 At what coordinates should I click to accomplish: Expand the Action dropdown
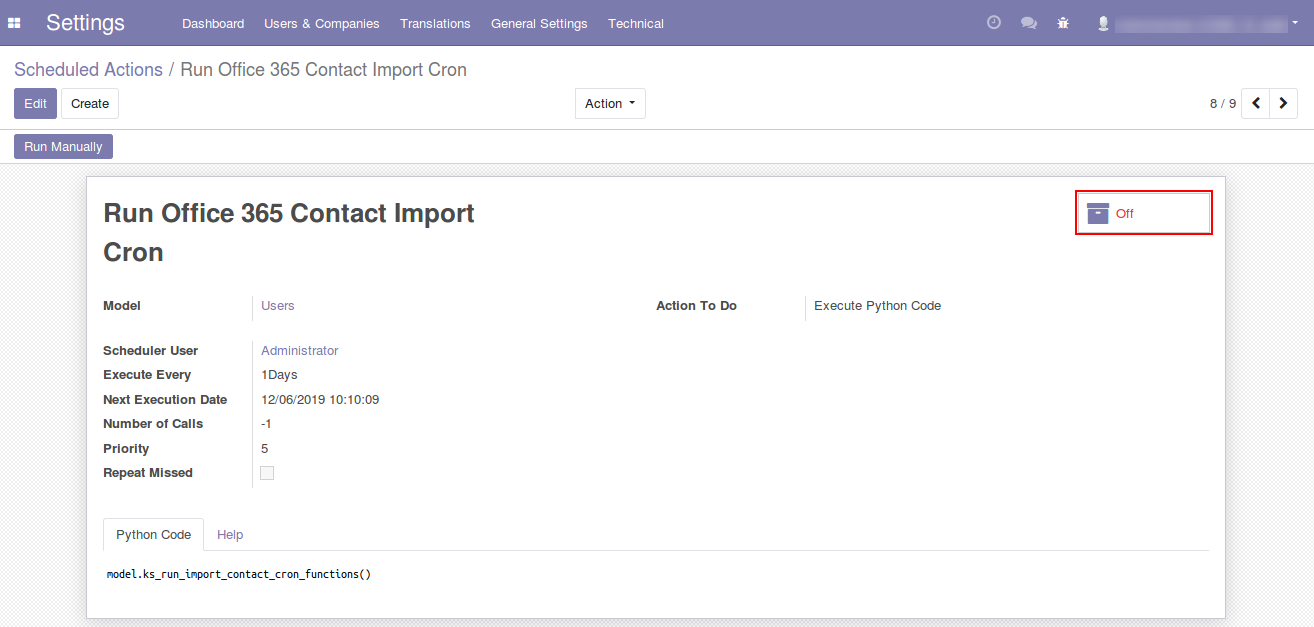(610, 103)
